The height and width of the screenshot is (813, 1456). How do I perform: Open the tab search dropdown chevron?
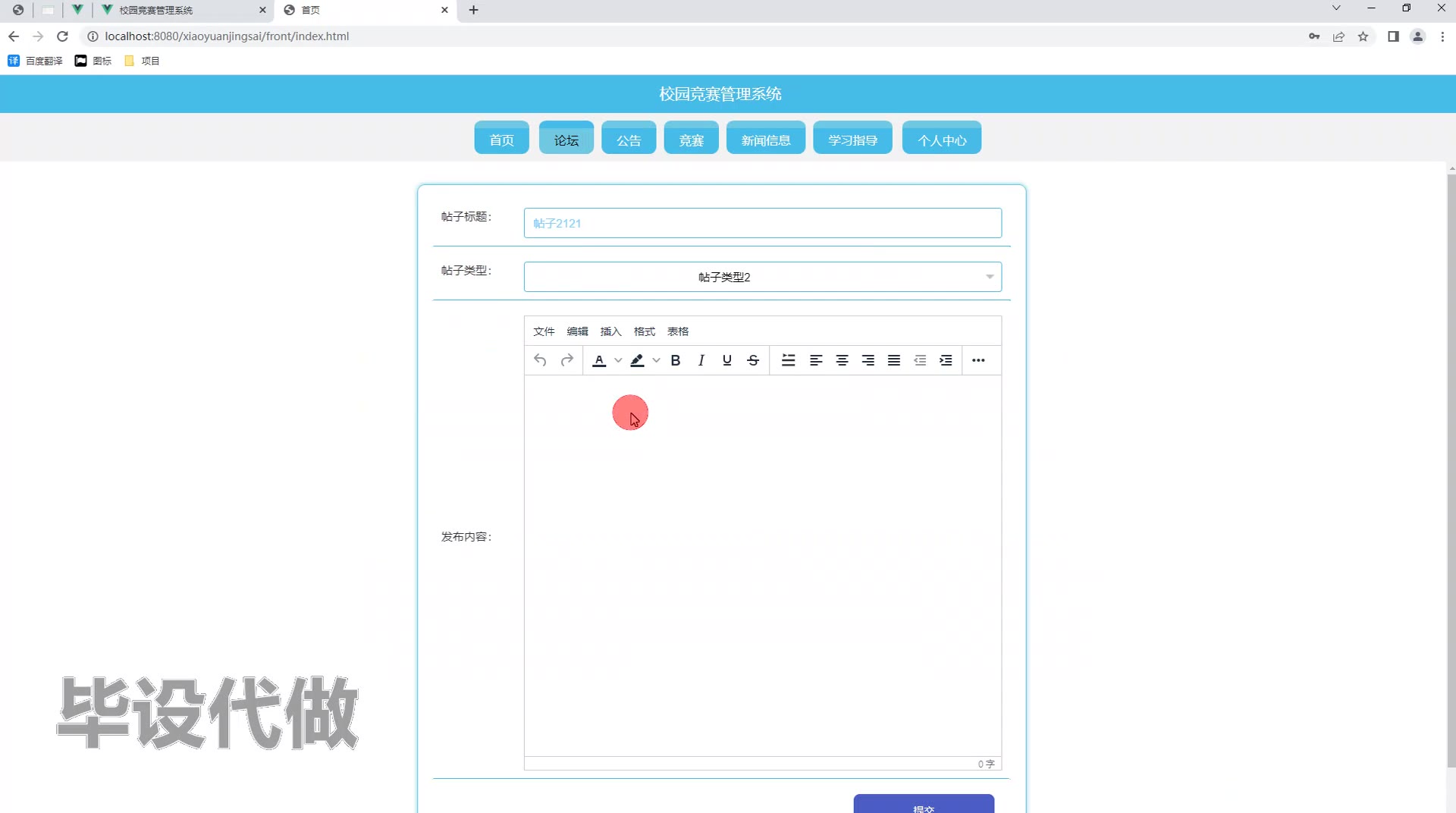click(x=1336, y=8)
